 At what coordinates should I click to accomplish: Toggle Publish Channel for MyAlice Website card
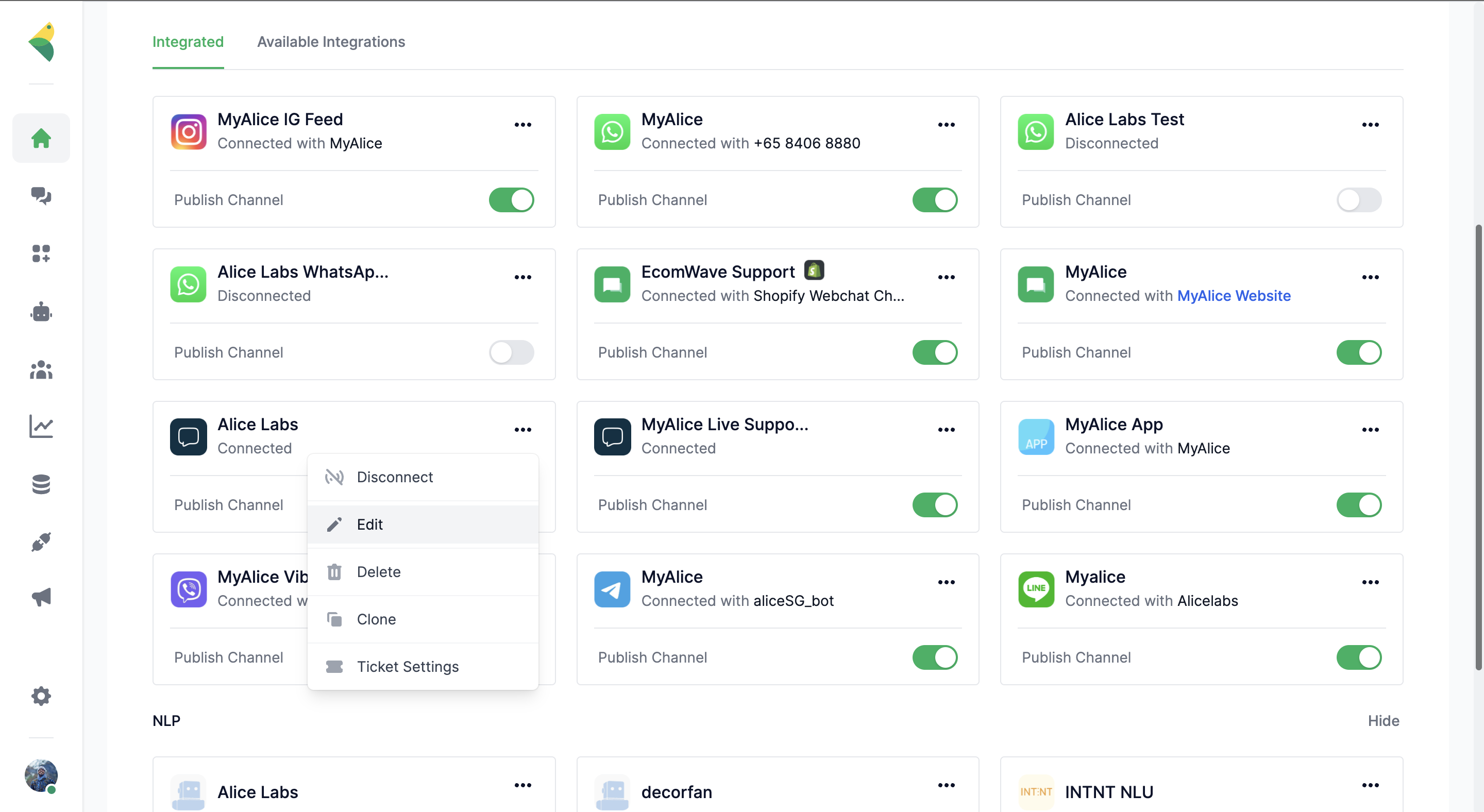[x=1358, y=352]
